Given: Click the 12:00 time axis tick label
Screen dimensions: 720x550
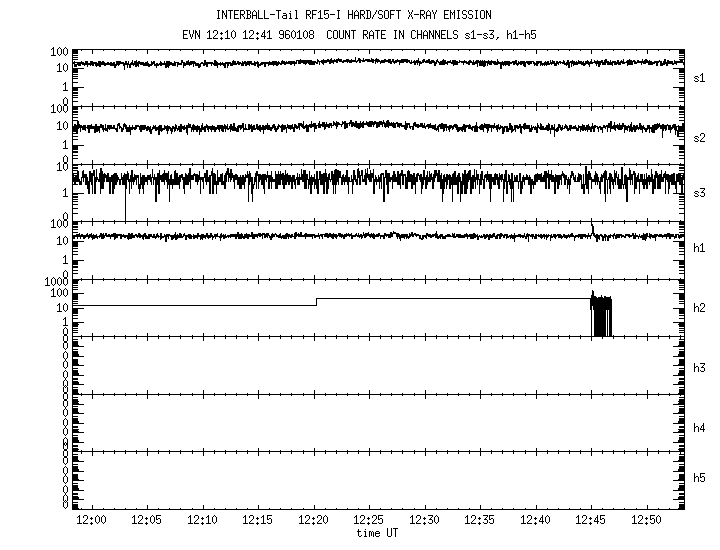Looking at the screenshot, I should pyautogui.click(x=91, y=521).
